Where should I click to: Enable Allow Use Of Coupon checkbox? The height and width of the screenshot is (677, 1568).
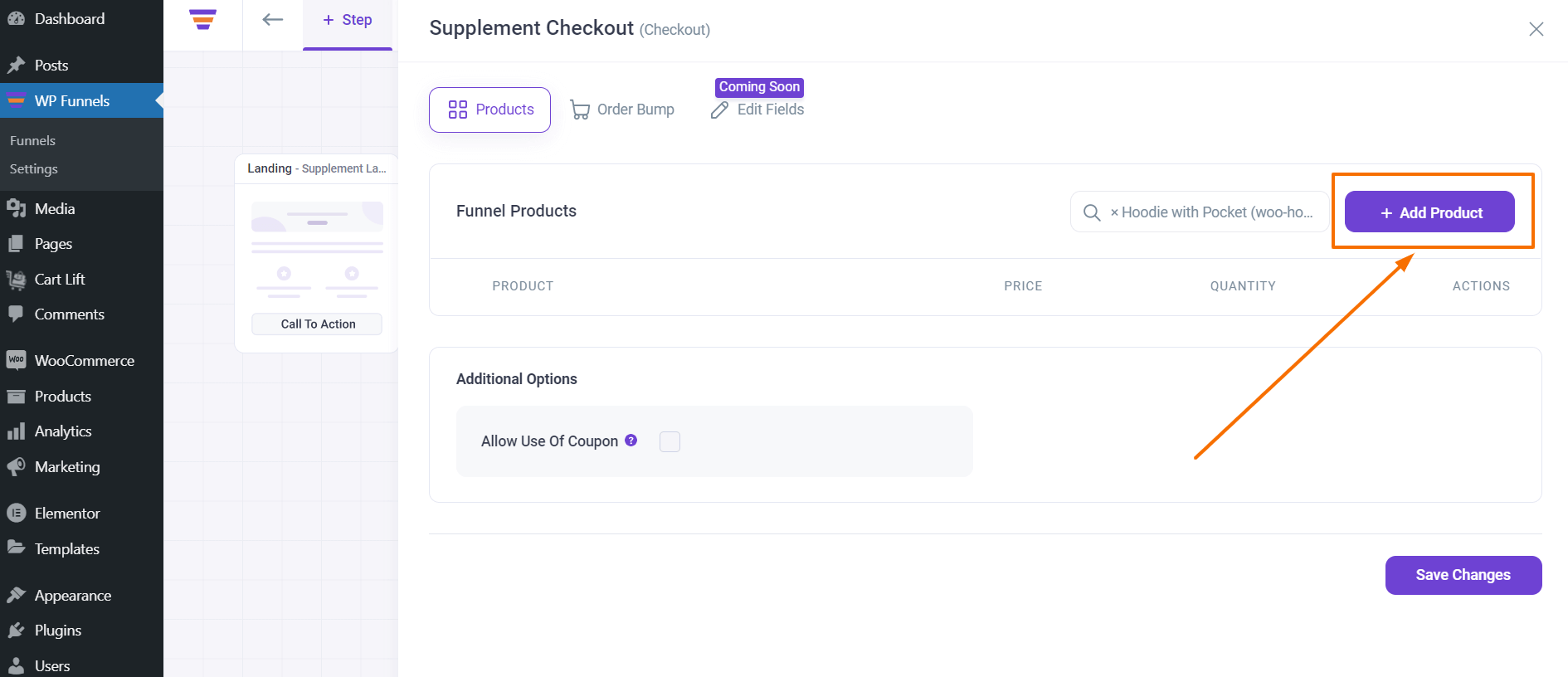tap(670, 441)
